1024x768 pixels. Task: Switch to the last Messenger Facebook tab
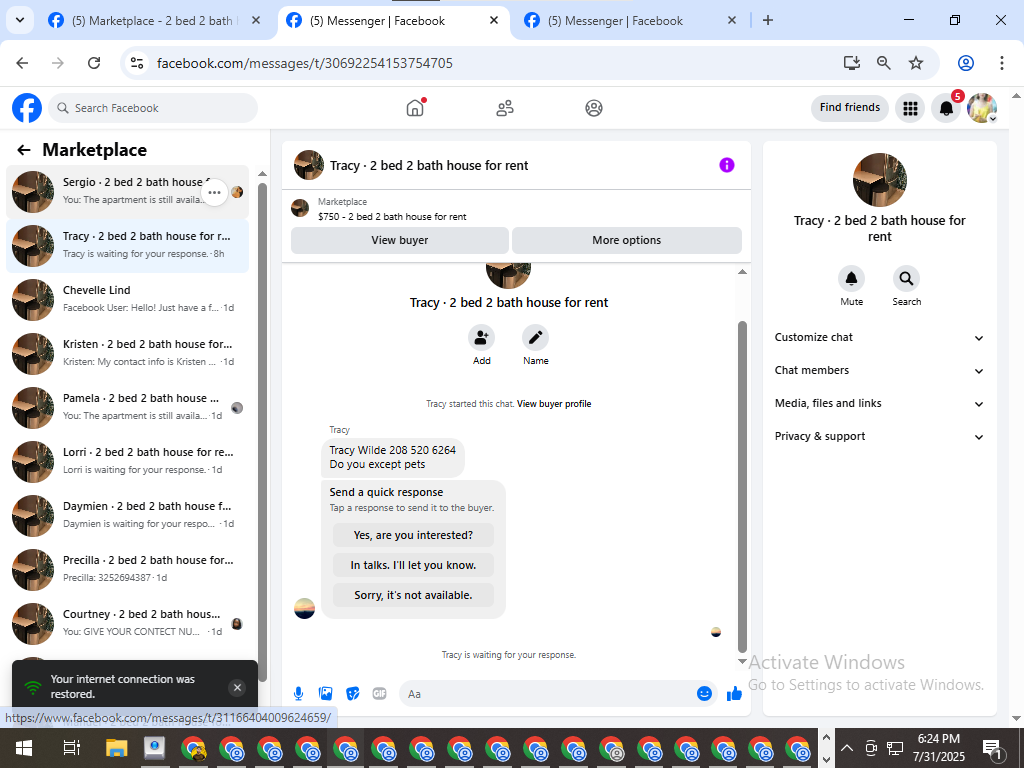pyautogui.click(x=629, y=21)
